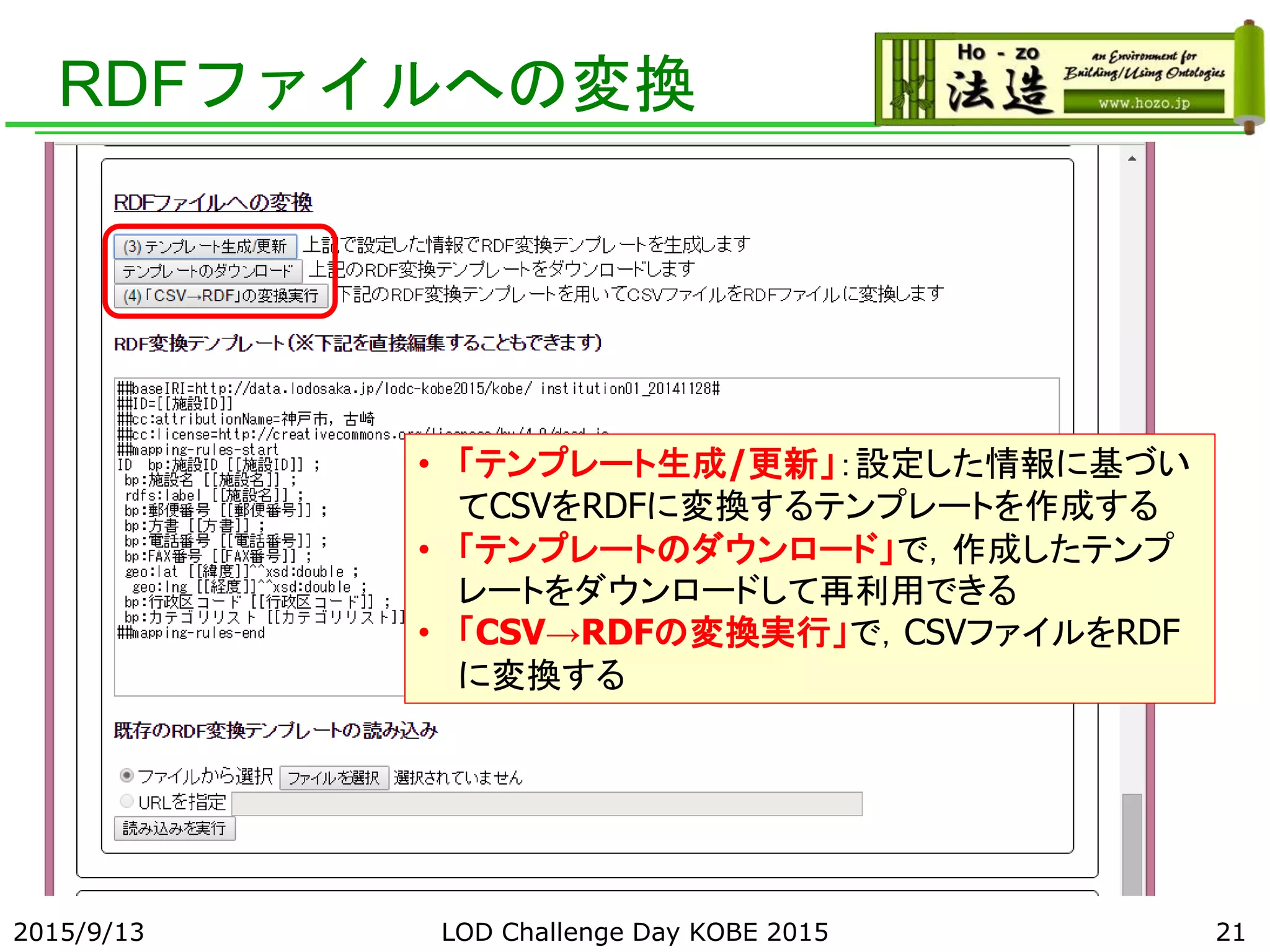Click the ##cc:attributionName line
The width and height of the screenshot is (1270, 952).
(x=246, y=419)
